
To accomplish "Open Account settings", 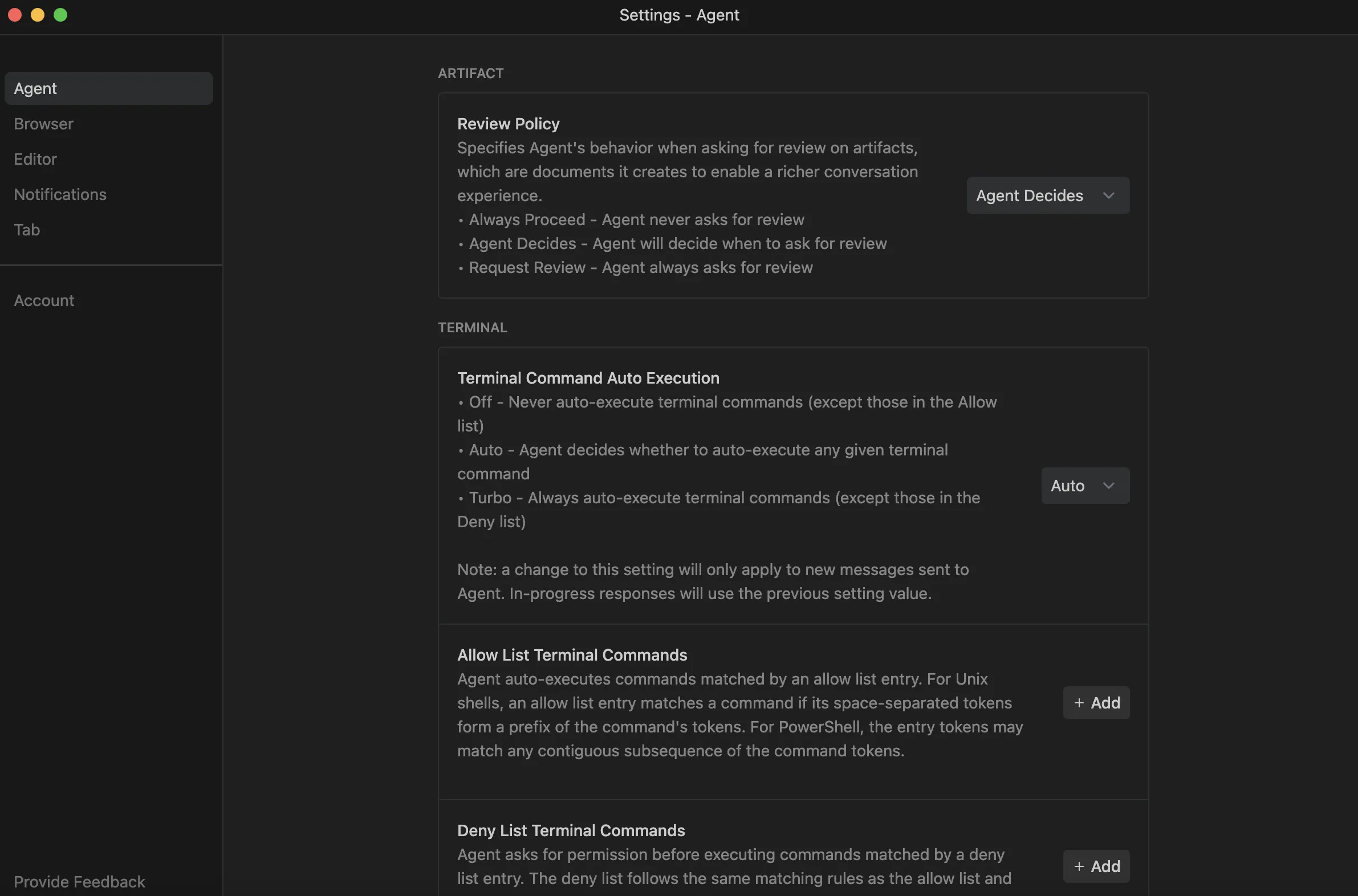I will [44, 300].
